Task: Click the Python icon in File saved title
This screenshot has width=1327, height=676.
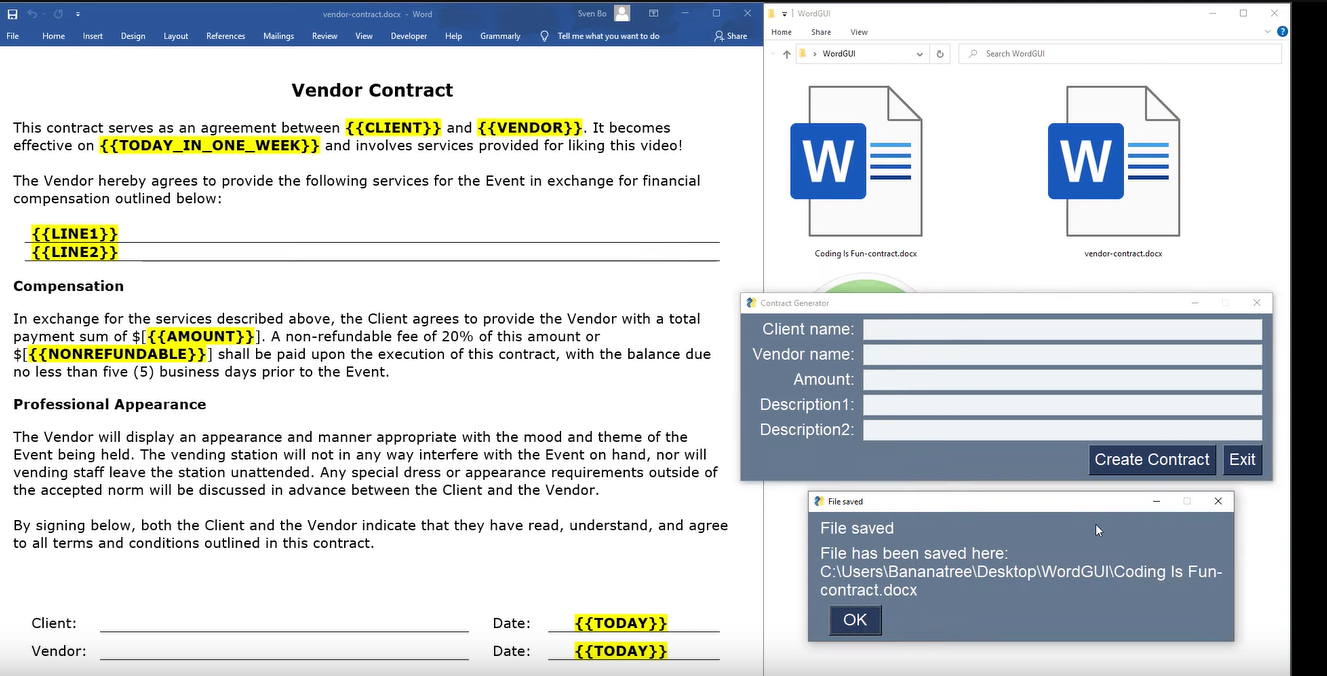Action: (x=819, y=501)
